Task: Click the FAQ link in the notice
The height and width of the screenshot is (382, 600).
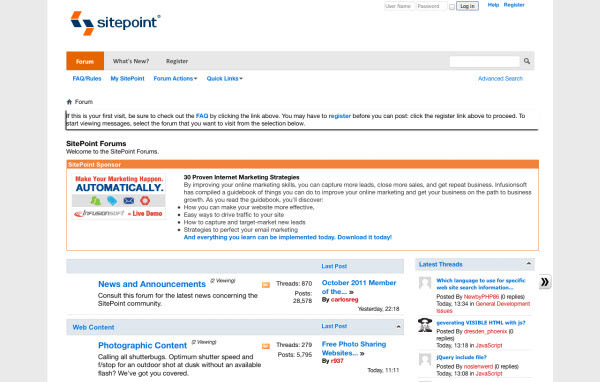Action: 202,116
